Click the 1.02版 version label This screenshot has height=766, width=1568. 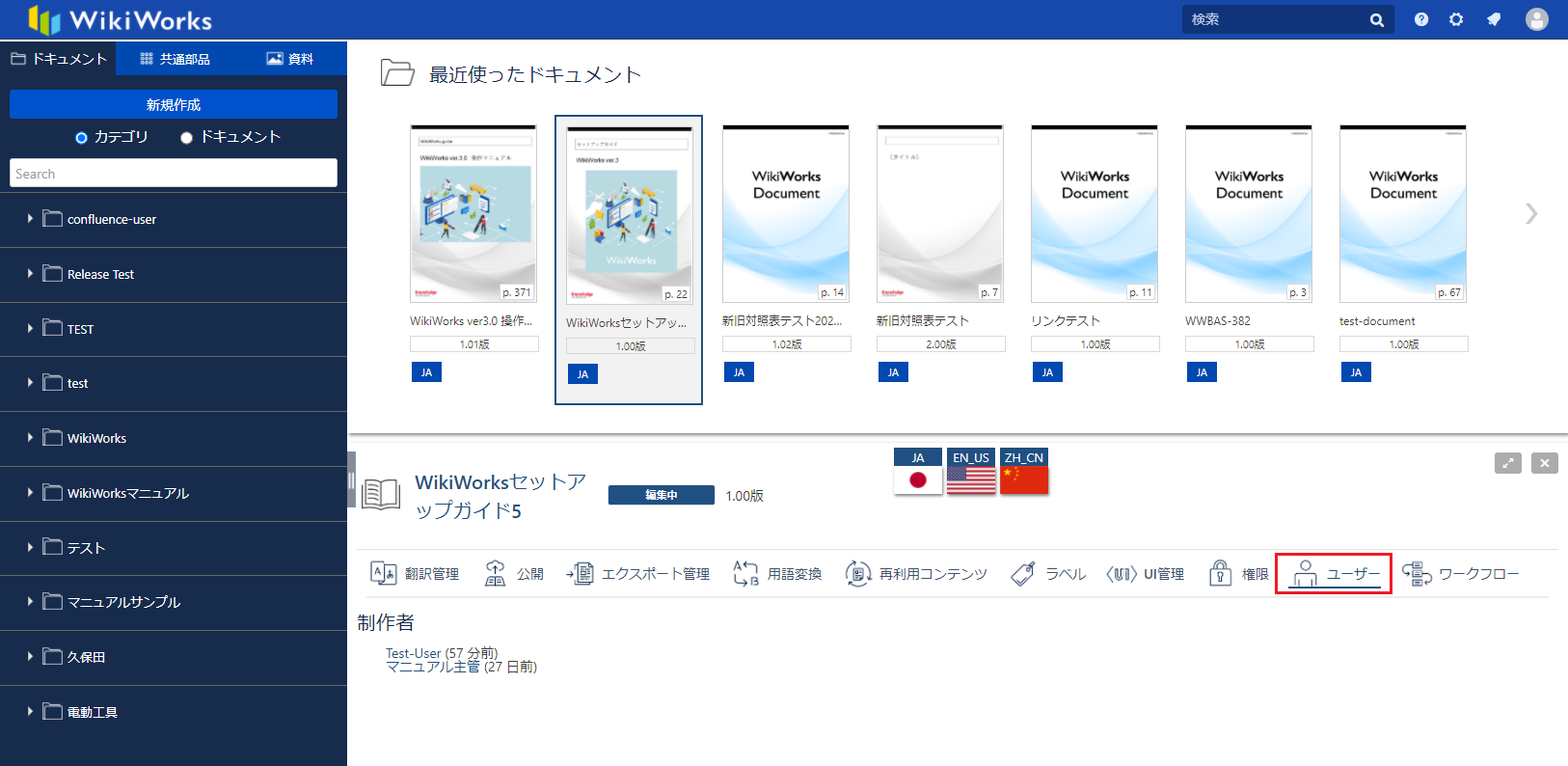[x=787, y=344]
